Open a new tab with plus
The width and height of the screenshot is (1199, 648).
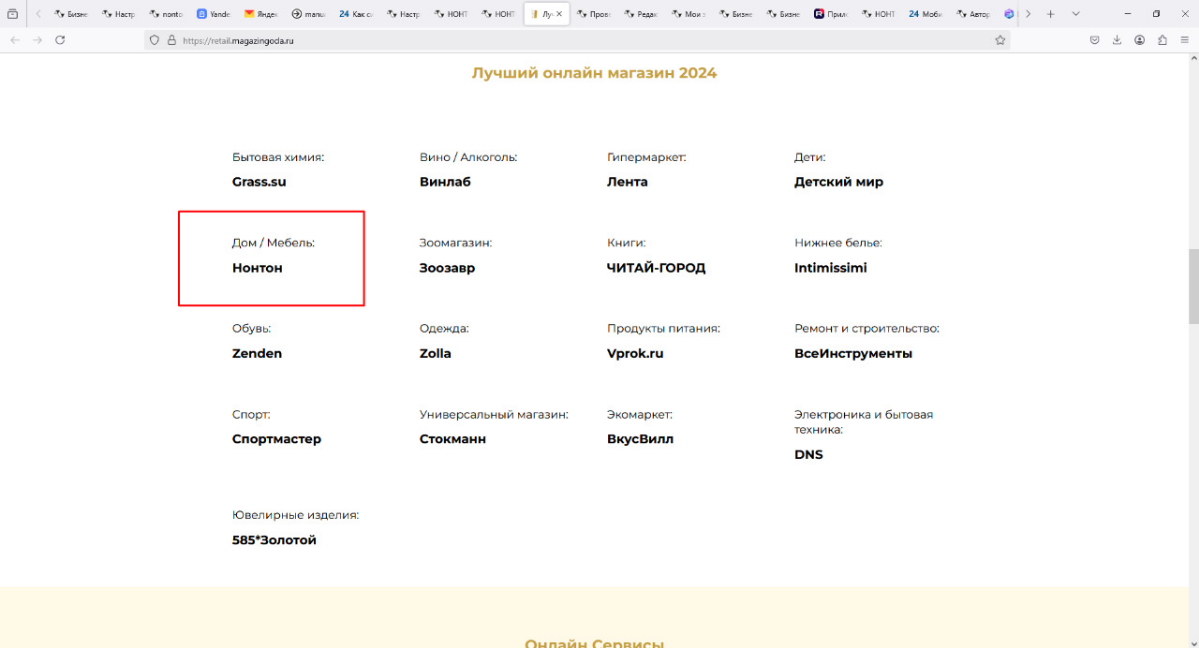pyautogui.click(x=1051, y=14)
